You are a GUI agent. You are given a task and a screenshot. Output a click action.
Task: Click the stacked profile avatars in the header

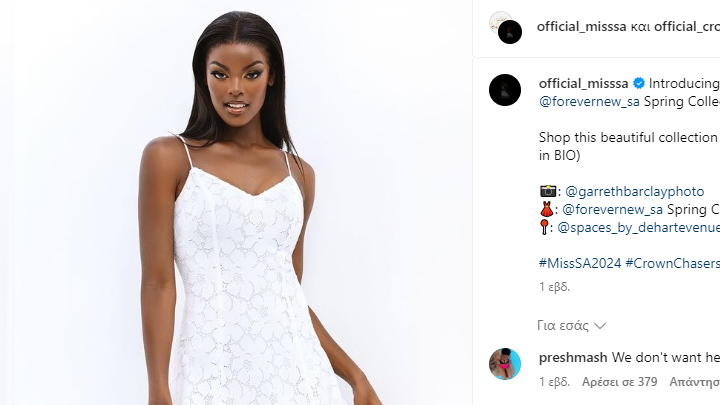(506, 28)
